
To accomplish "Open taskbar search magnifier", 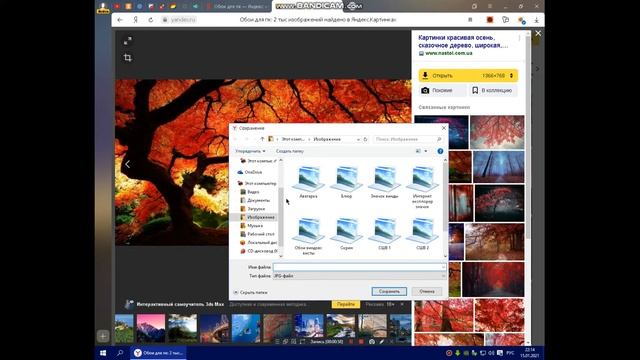I will [120, 353].
